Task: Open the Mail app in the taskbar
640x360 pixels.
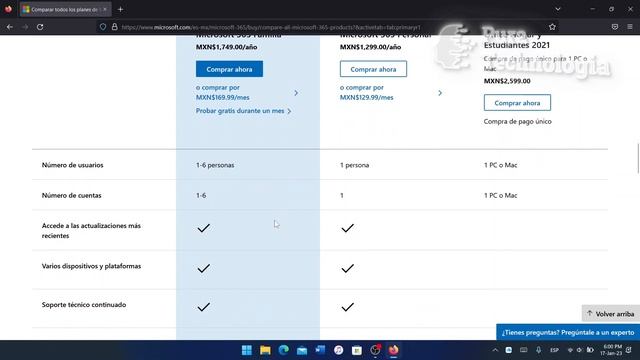Action: [302, 350]
